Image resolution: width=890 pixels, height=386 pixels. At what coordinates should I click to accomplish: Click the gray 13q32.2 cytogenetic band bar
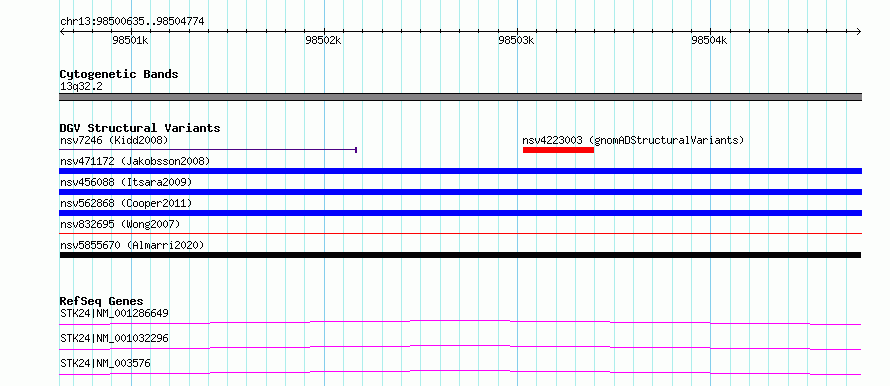[461, 97]
